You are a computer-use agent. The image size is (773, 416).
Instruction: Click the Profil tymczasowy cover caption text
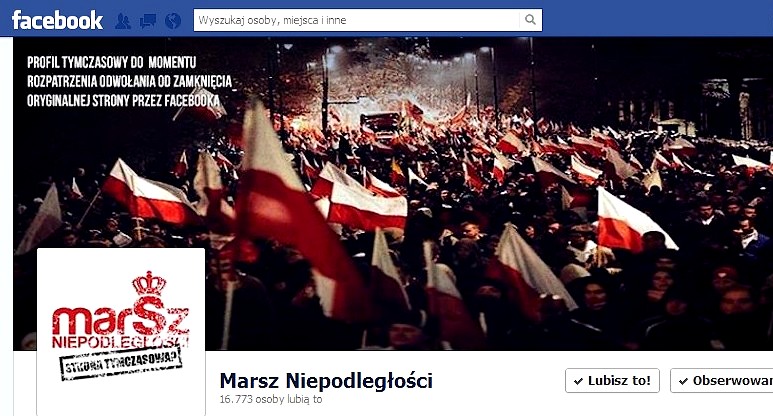pyautogui.click(x=129, y=81)
